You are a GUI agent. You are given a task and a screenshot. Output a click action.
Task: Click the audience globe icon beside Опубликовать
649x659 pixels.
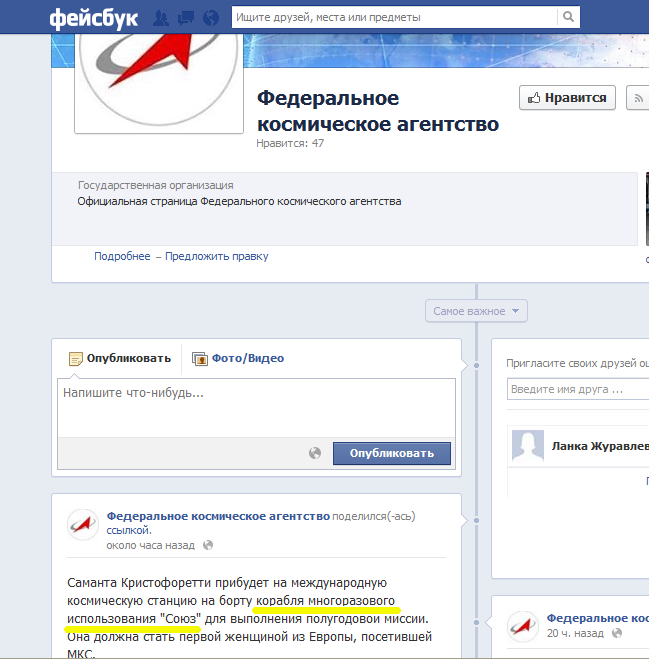[315, 453]
